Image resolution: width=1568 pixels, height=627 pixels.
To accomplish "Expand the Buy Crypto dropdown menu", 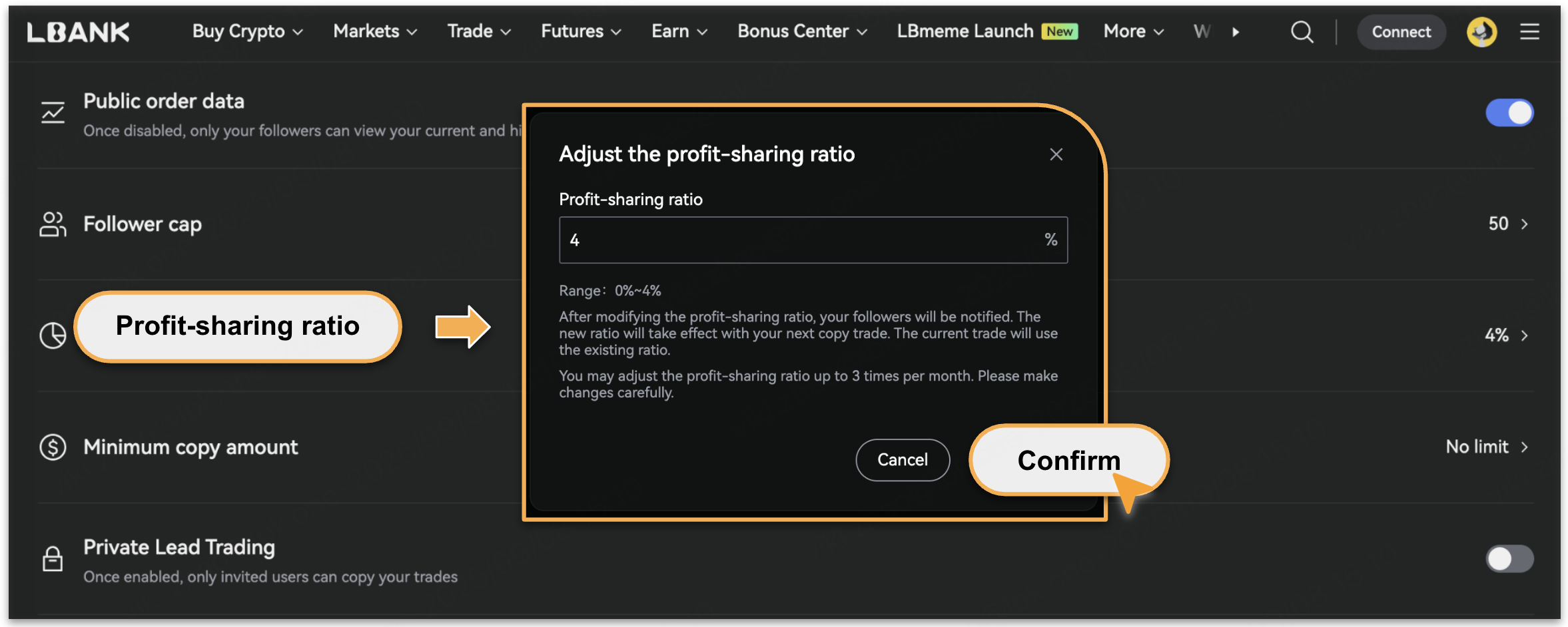I will pos(248,32).
